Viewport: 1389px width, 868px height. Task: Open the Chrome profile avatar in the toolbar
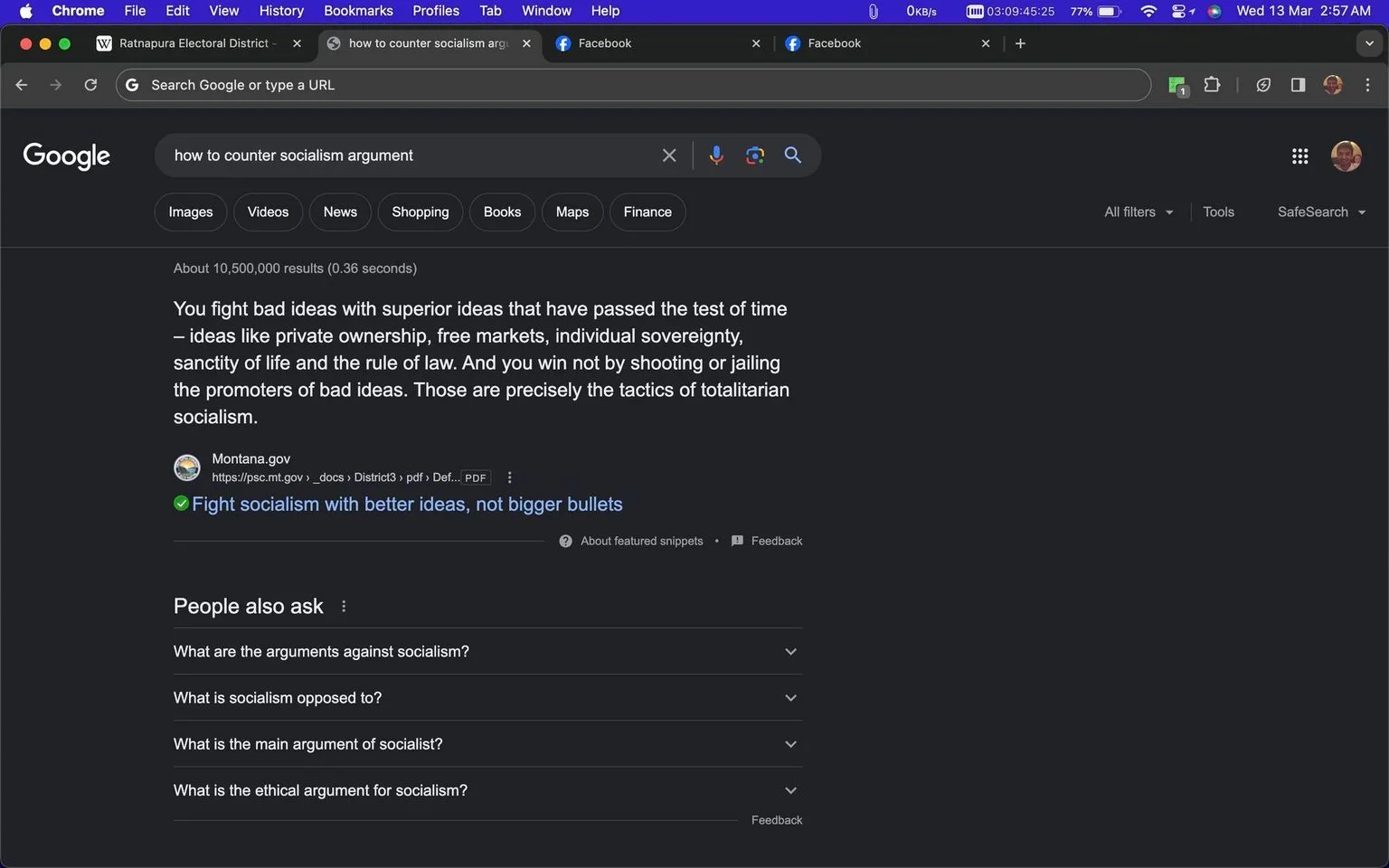tap(1333, 85)
